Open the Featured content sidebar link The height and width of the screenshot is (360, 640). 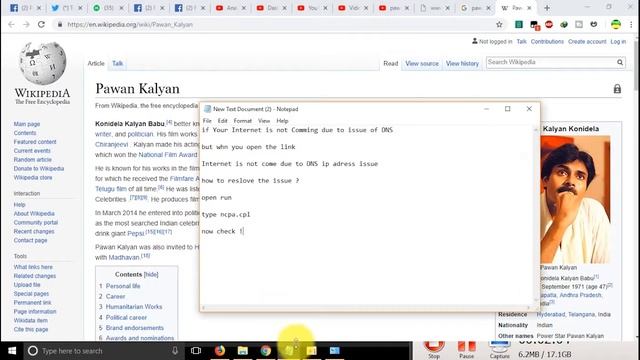coord(35,142)
